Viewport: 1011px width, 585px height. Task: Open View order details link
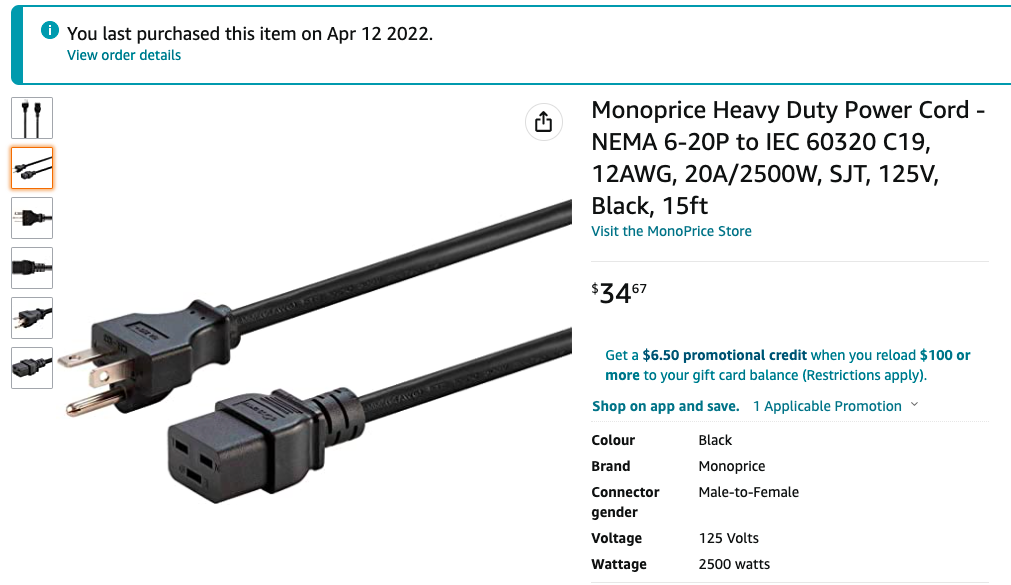click(x=124, y=55)
